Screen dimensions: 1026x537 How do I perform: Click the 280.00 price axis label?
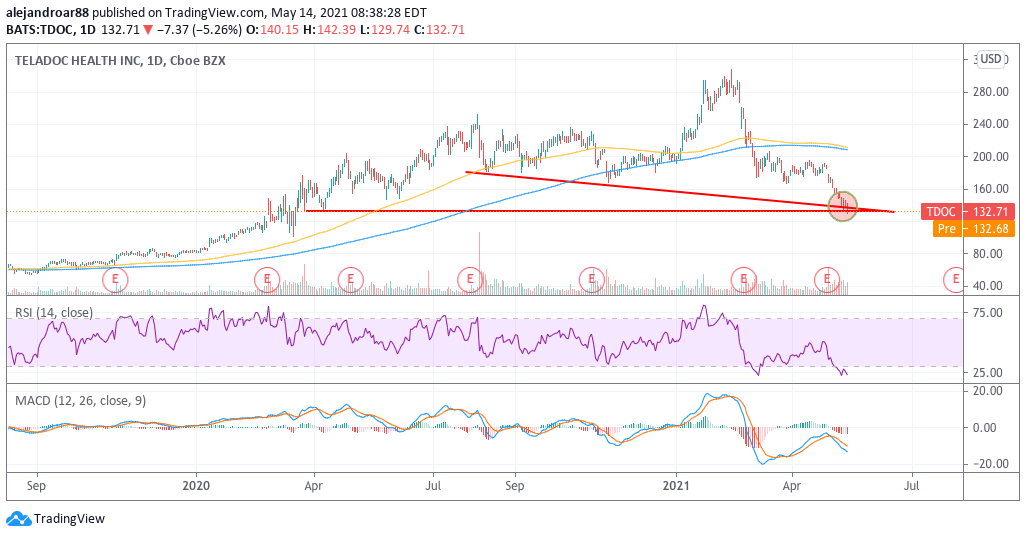[990, 92]
